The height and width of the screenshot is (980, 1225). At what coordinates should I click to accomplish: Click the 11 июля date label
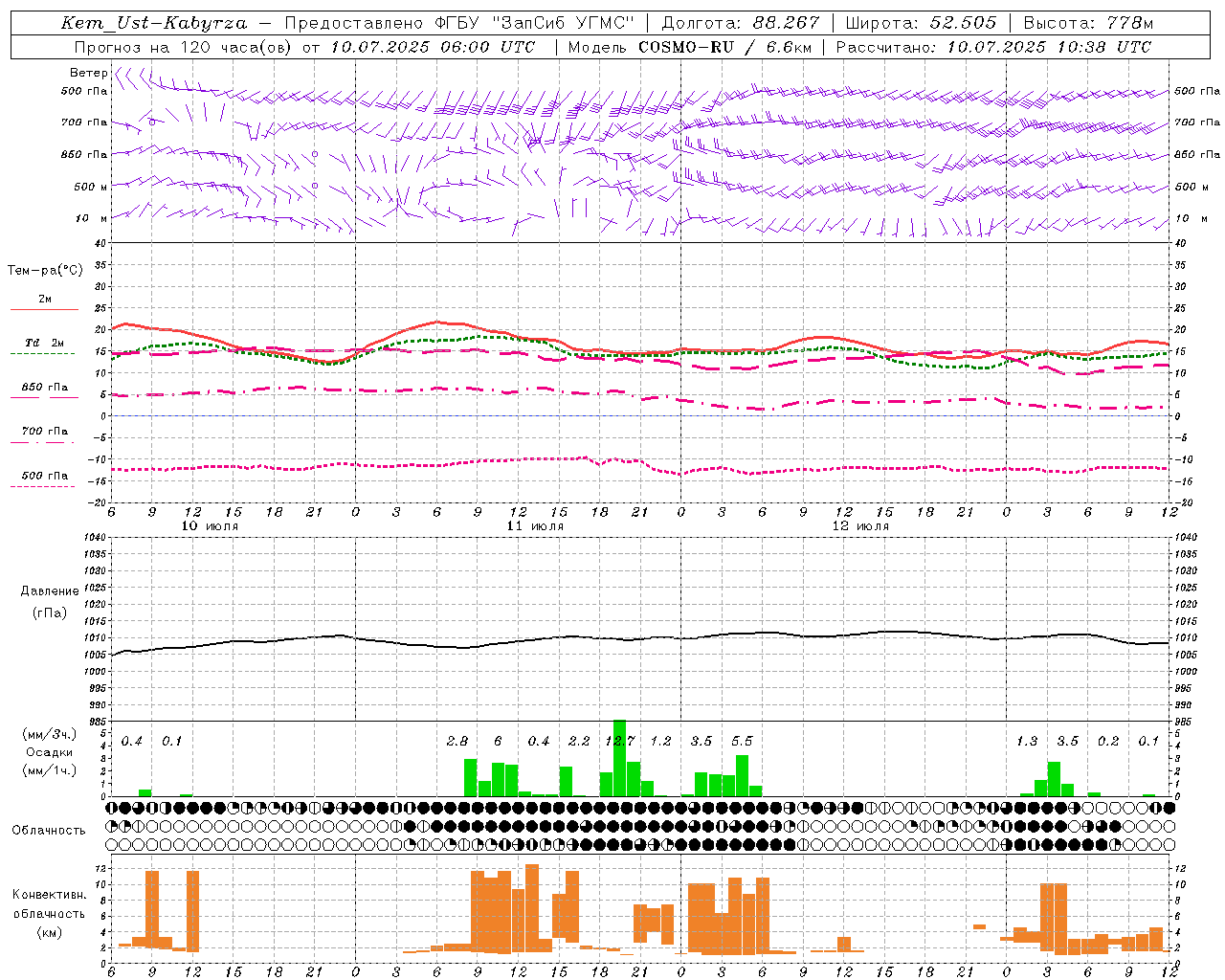click(535, 526)
